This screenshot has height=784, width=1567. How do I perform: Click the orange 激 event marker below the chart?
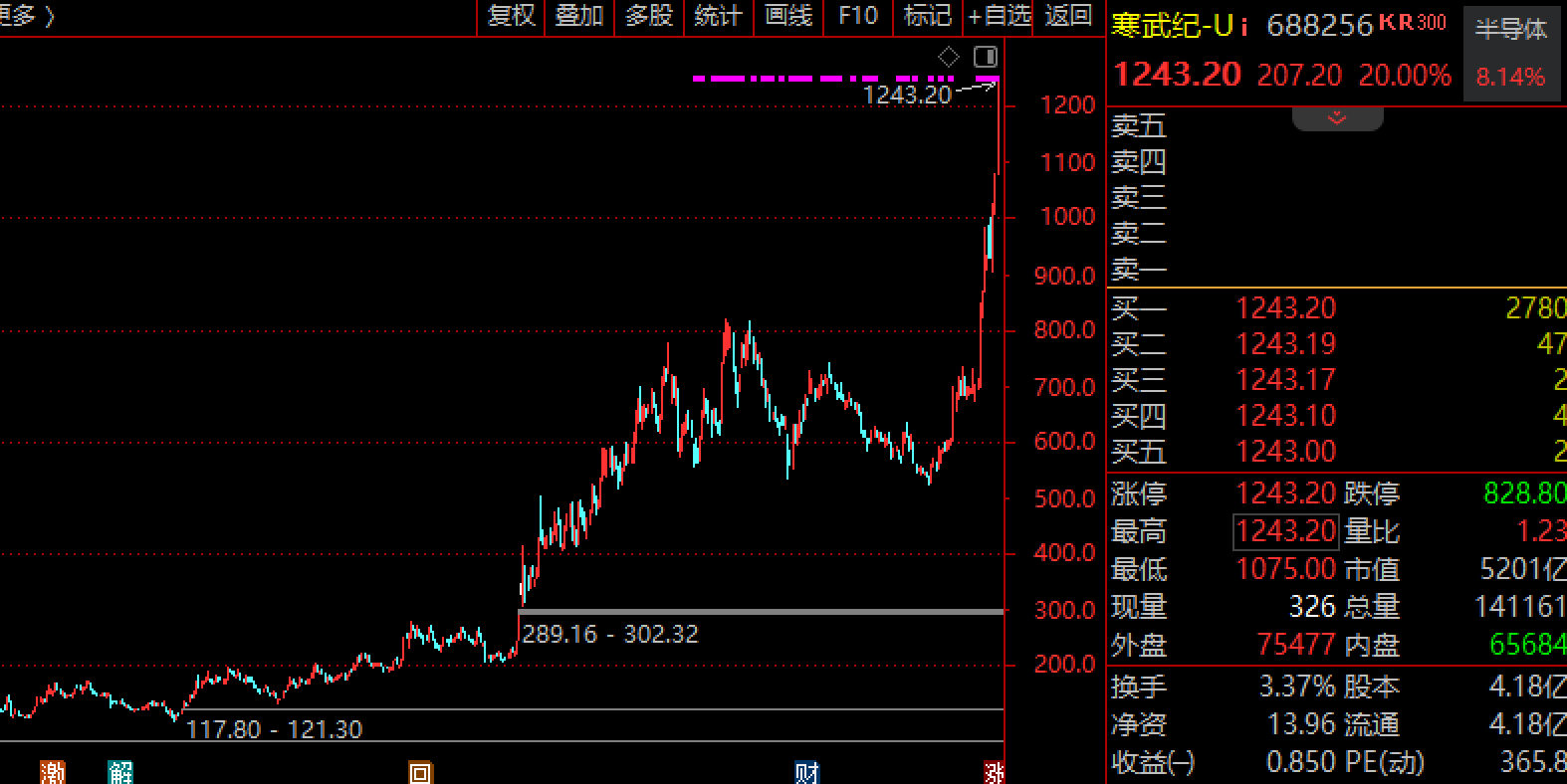click(52, 773)
